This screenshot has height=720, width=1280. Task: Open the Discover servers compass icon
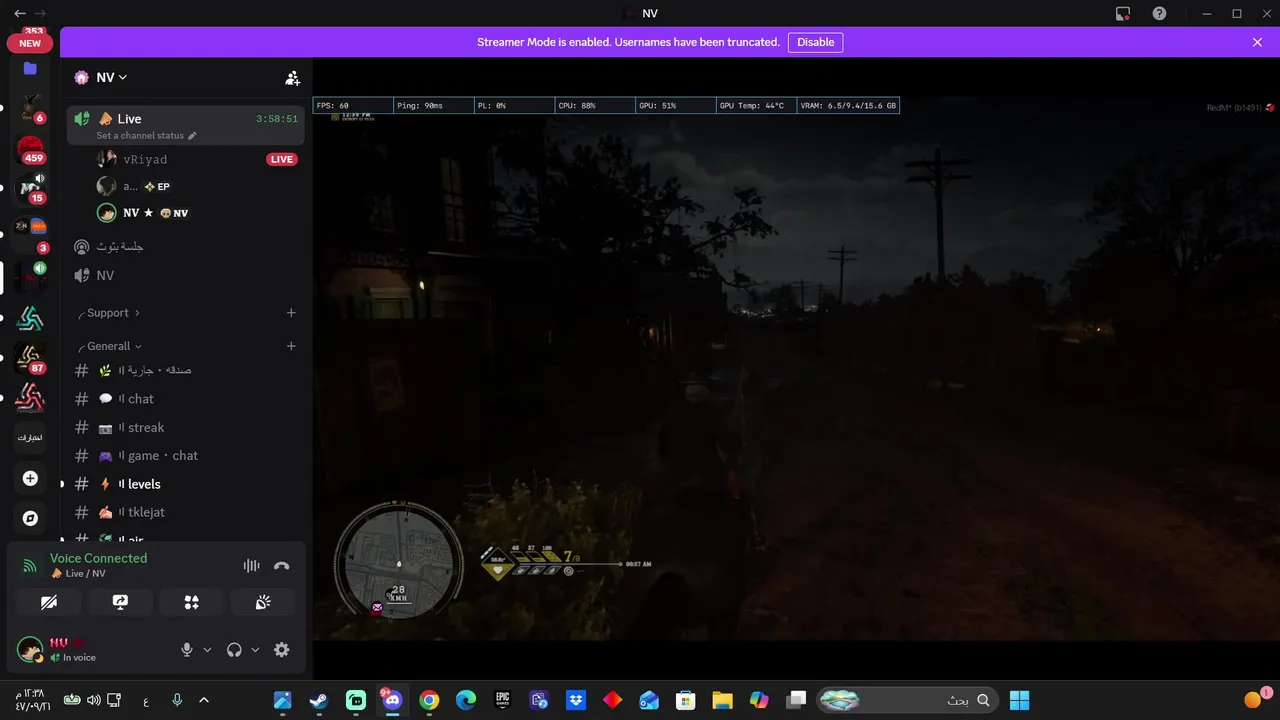(30, 518)
